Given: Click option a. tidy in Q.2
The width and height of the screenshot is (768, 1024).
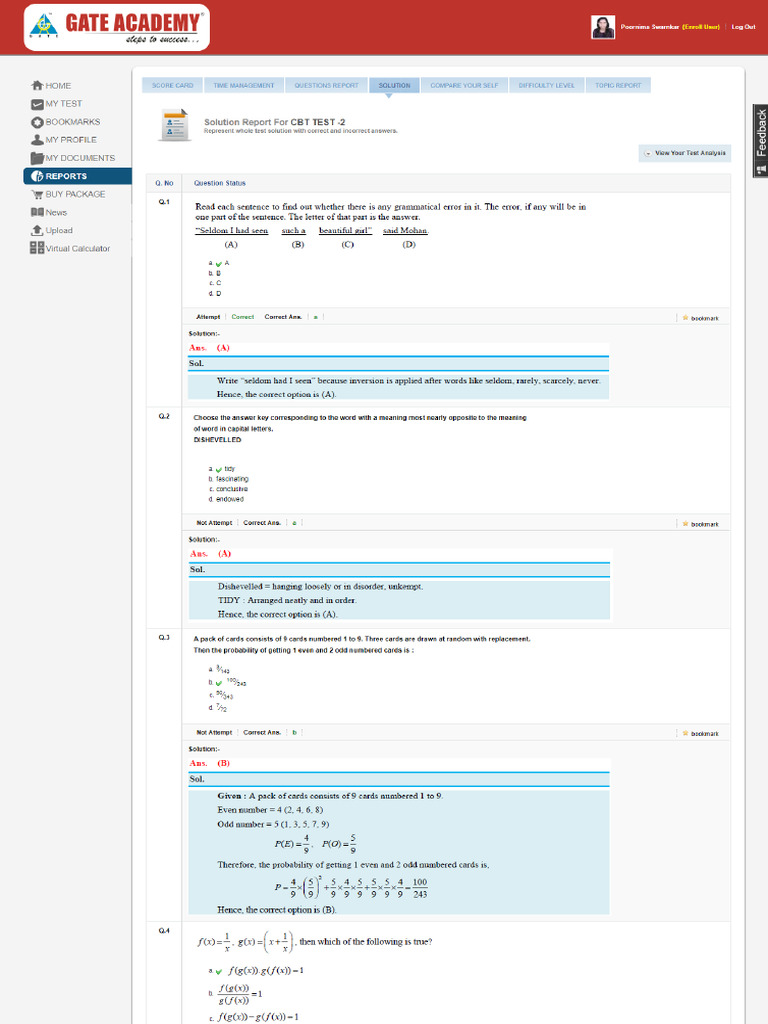Looking at the screenshot, I should click(222, 469).
